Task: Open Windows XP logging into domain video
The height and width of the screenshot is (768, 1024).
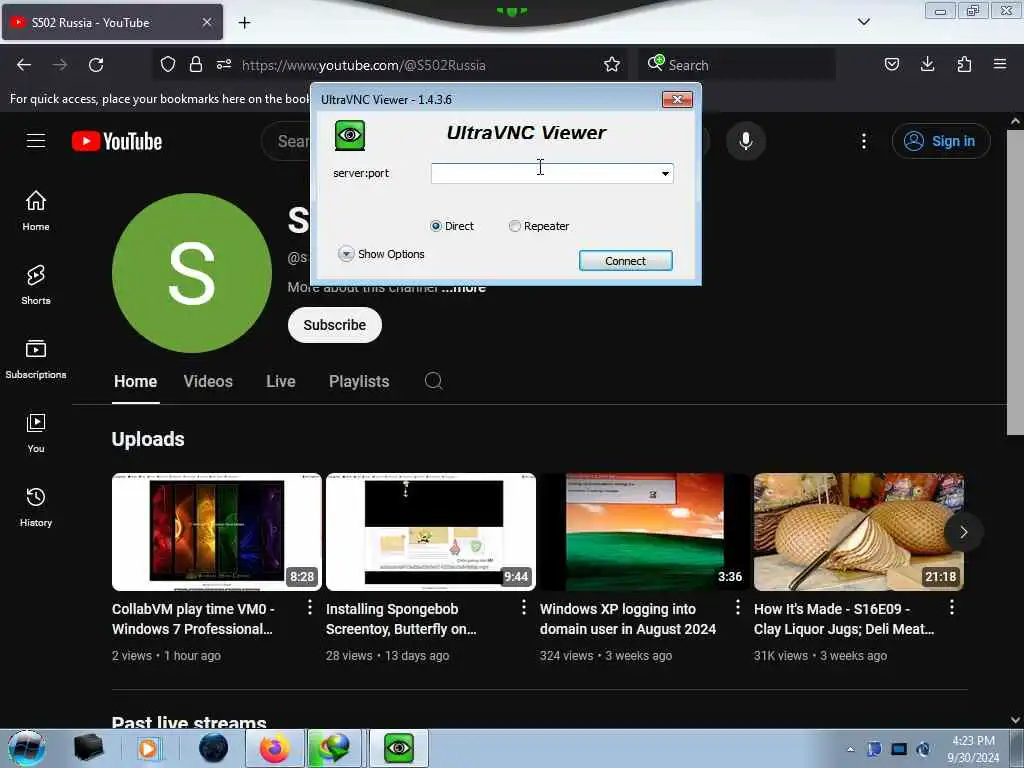Action: pos(645,532)
